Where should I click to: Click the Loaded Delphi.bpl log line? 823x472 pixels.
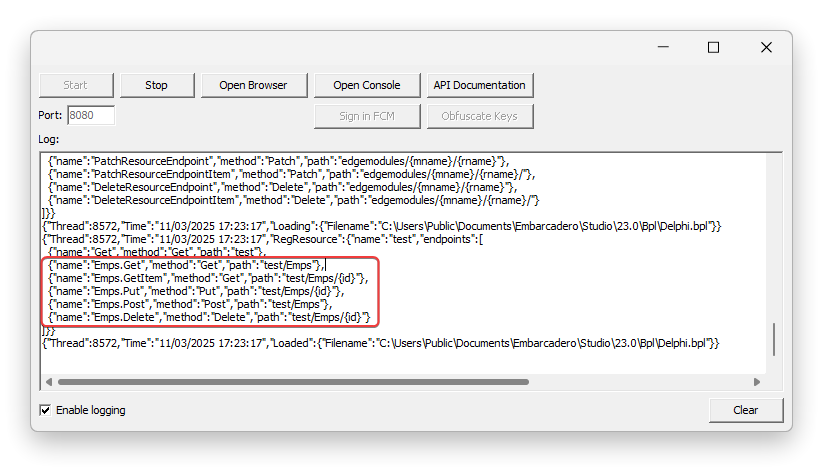(381, 343)
